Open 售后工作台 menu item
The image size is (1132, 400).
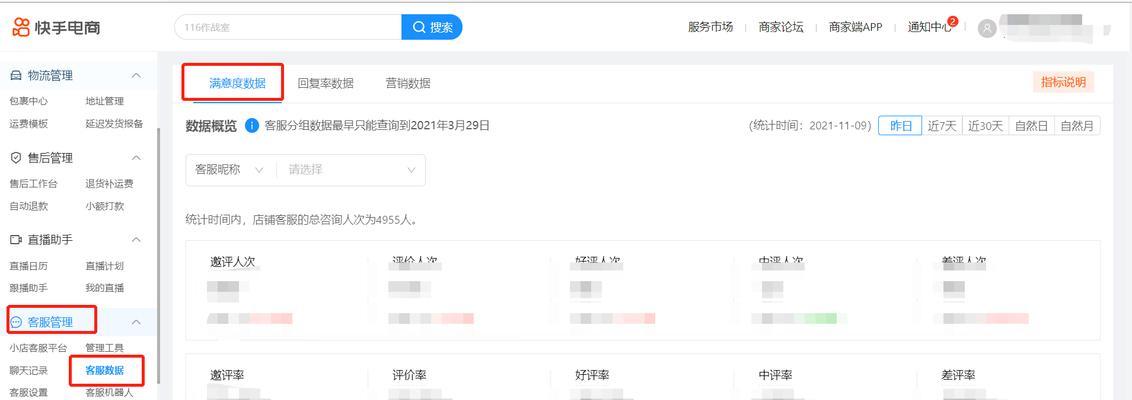tap(33, 183)
